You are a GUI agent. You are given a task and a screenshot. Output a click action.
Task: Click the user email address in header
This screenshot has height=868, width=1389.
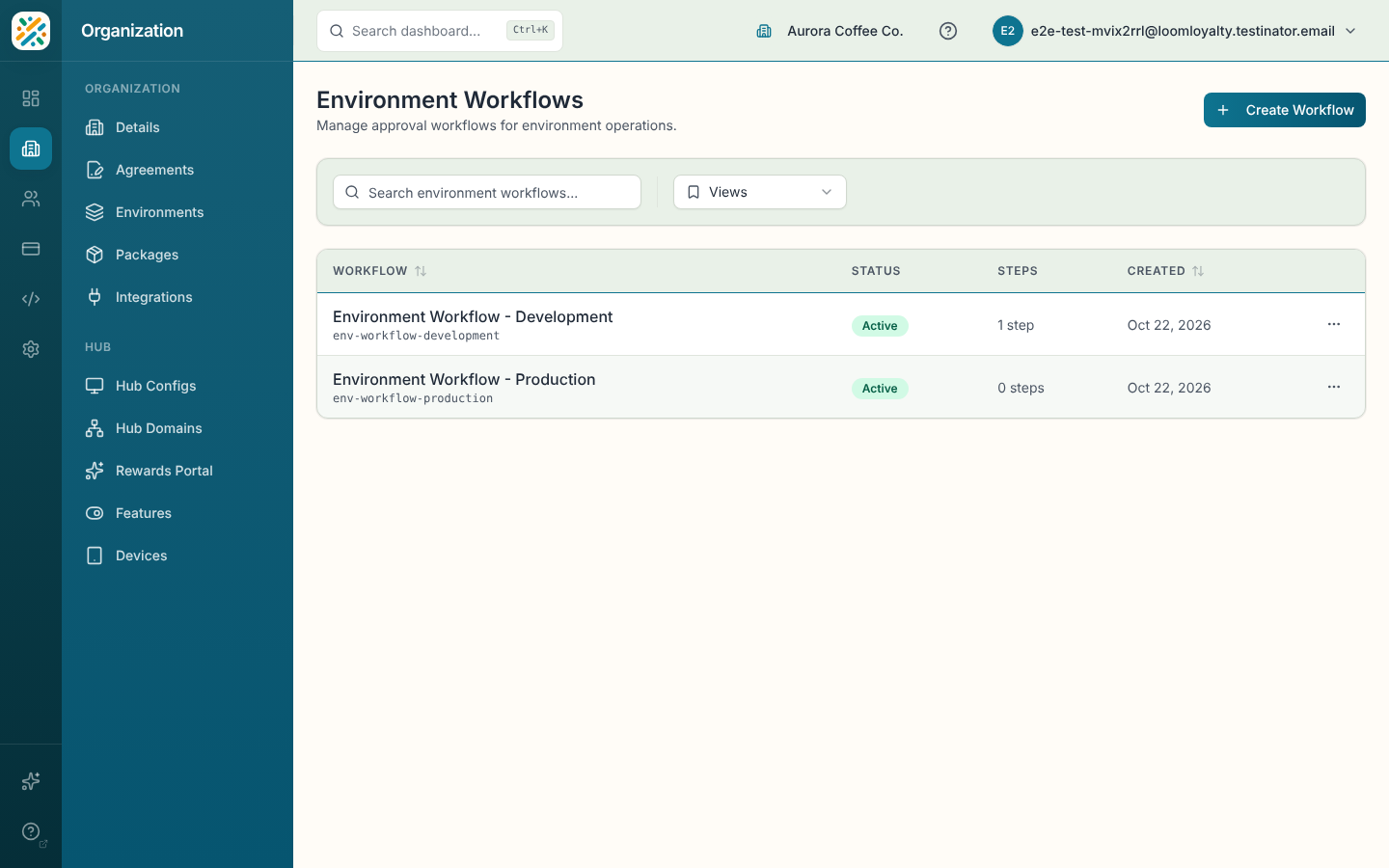pyautogui.click(x=1183, y=31)
